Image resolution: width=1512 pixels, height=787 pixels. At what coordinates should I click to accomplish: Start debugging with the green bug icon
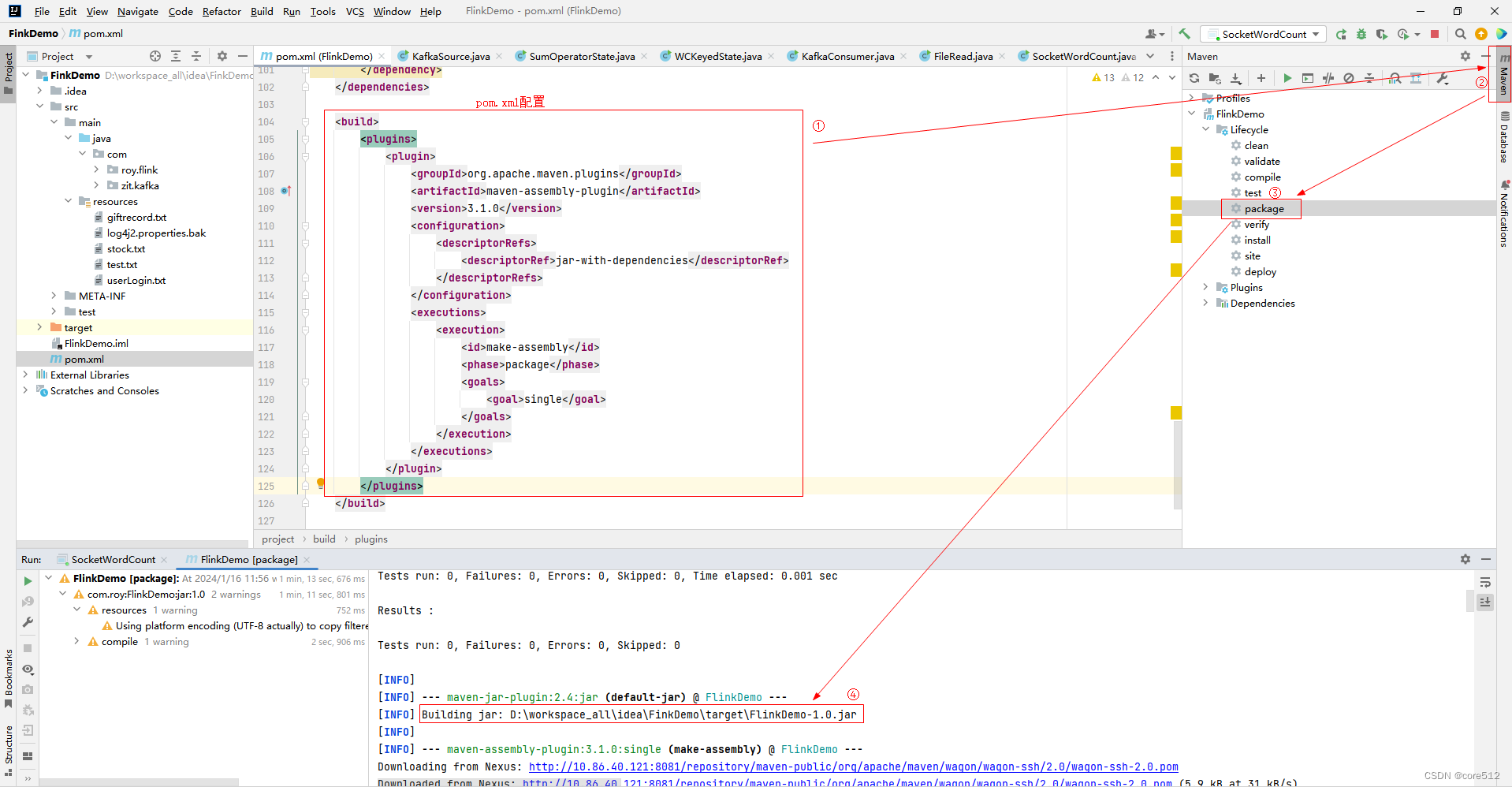pyautogui.click(x=1361, y=34)
